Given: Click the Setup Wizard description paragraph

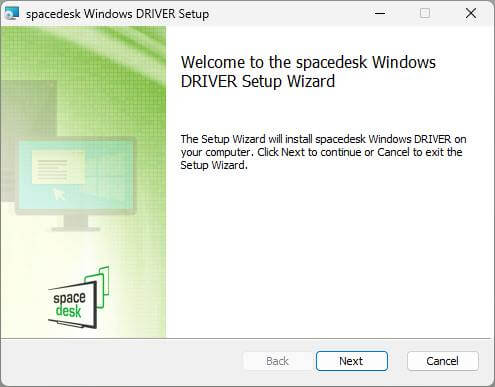Looking at the screenshot, I should 323,152.
